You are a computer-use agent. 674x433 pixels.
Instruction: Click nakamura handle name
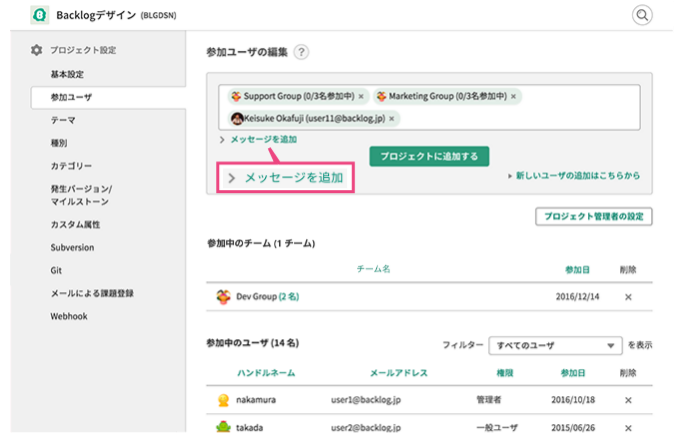tap(256, 400)
